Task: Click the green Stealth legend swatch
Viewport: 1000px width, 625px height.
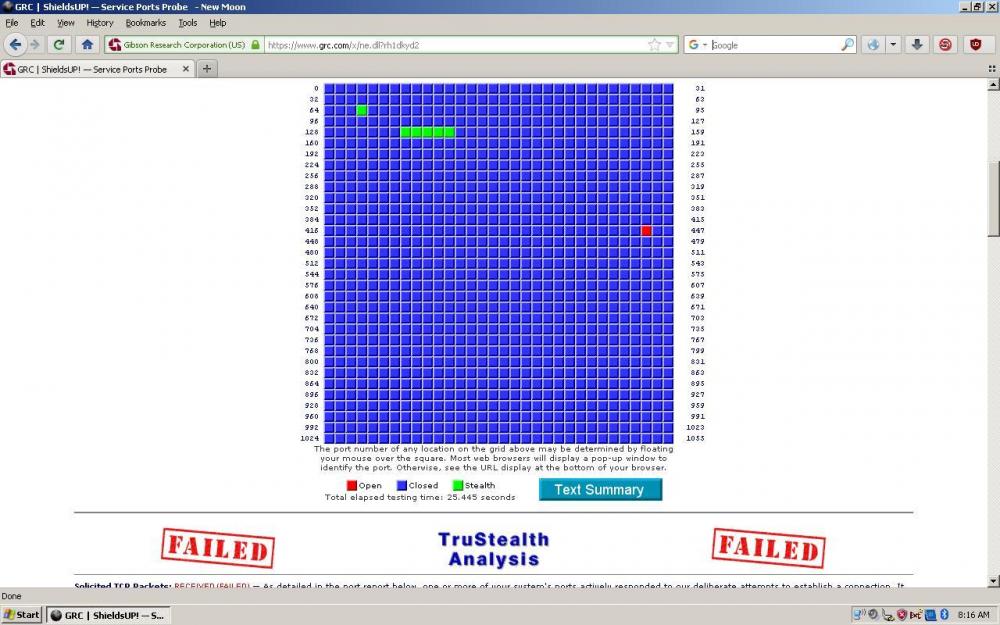Action: pyautogui.click(x=457, y=485)
